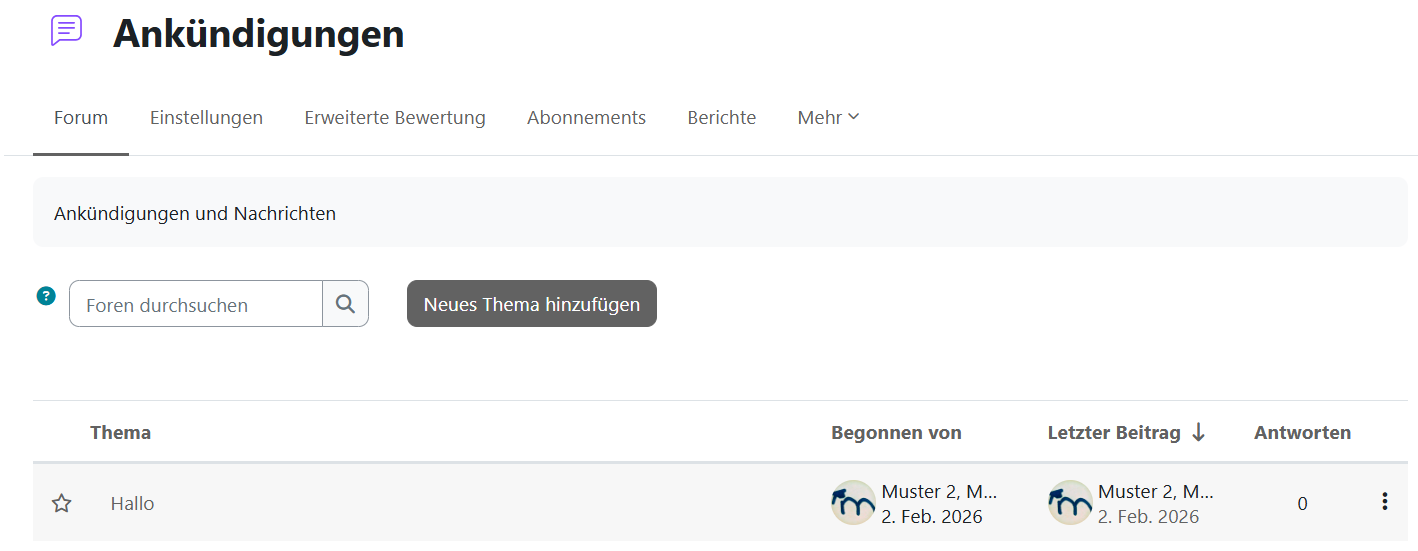Open the forum search help icon

point(46,296)
